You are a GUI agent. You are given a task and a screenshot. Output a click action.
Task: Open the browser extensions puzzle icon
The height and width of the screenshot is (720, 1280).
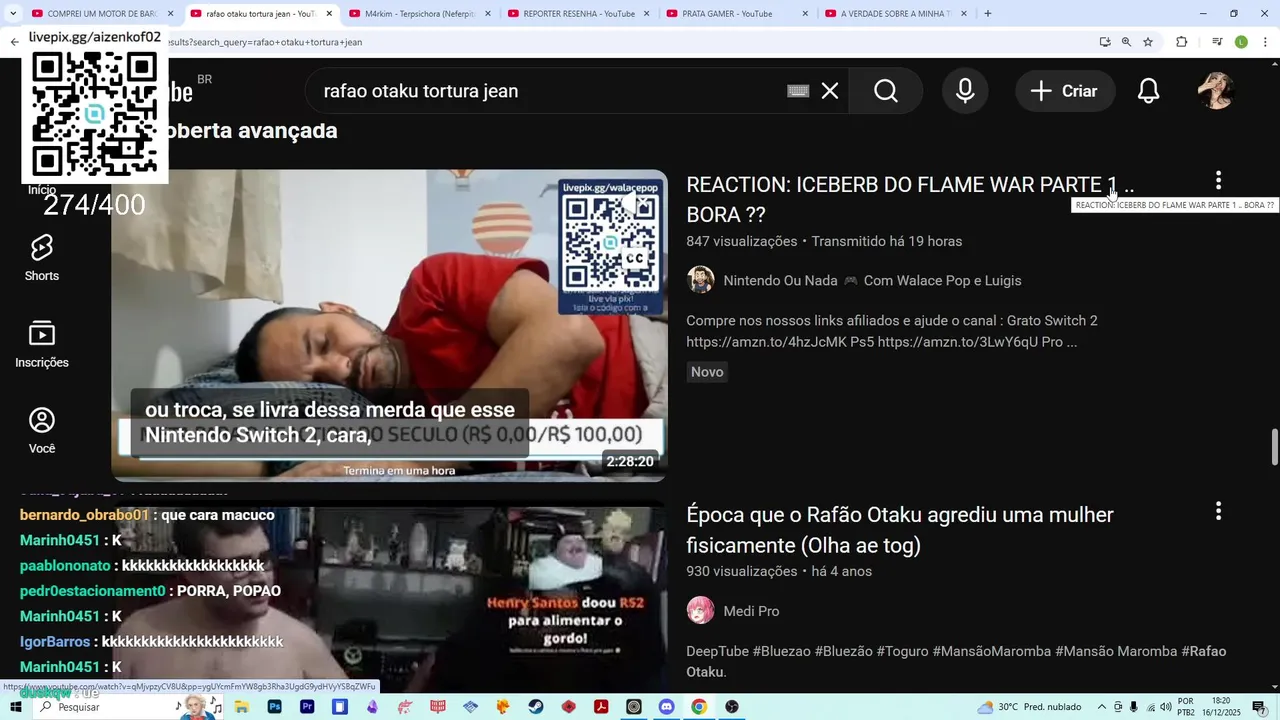tap(1181, 42)
